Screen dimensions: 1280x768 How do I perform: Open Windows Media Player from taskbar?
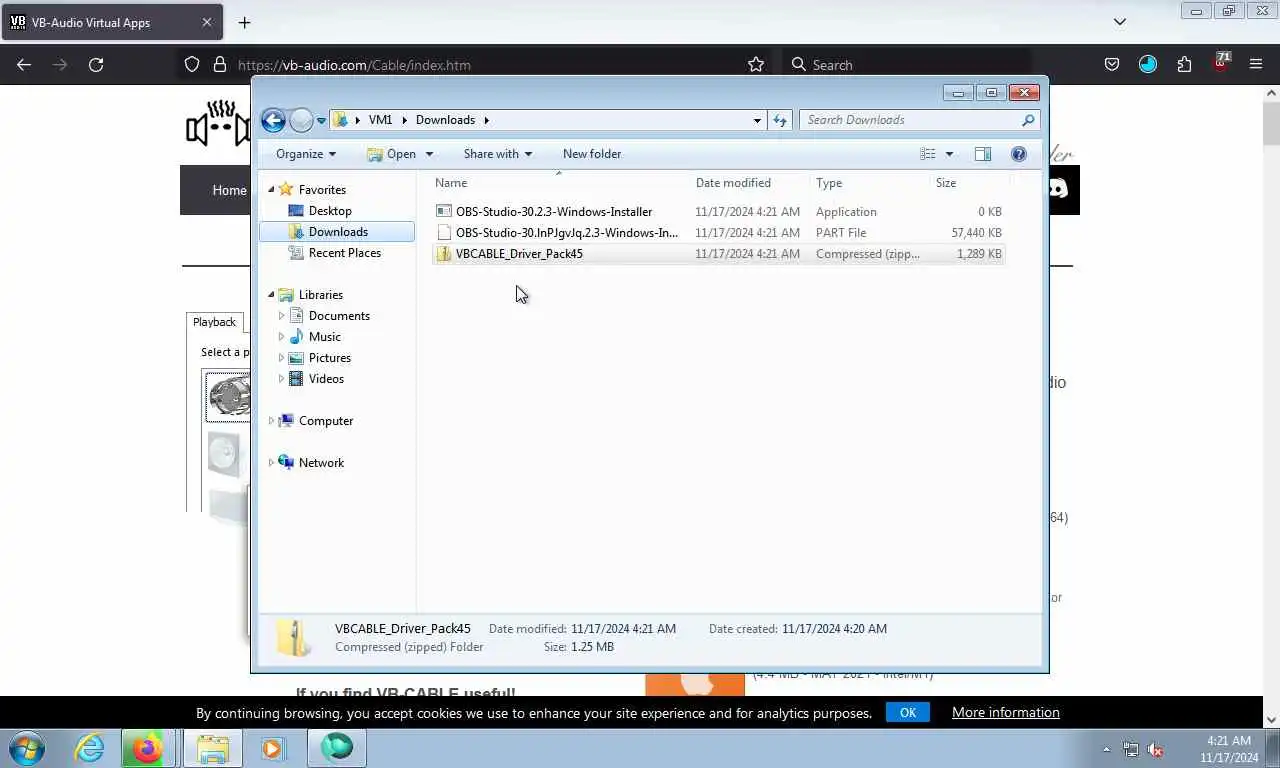click(x=273, y=748)
